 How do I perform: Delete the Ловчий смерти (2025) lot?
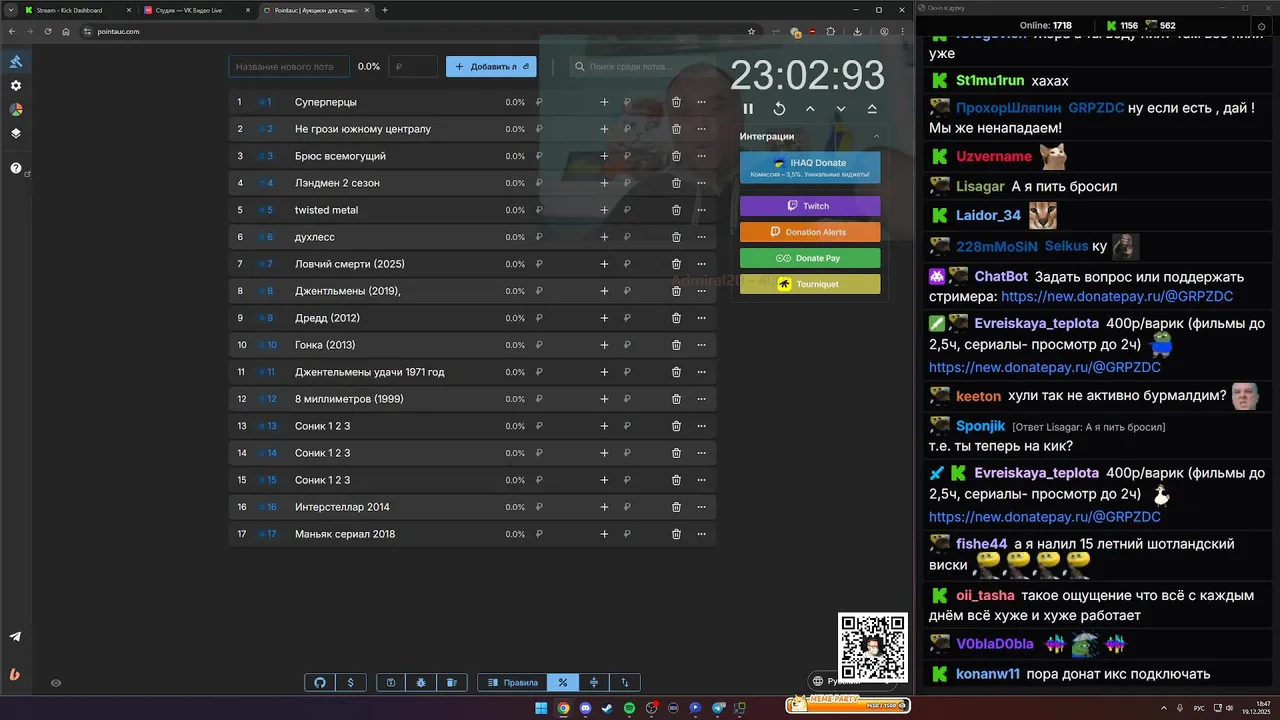tap(676, 264)
